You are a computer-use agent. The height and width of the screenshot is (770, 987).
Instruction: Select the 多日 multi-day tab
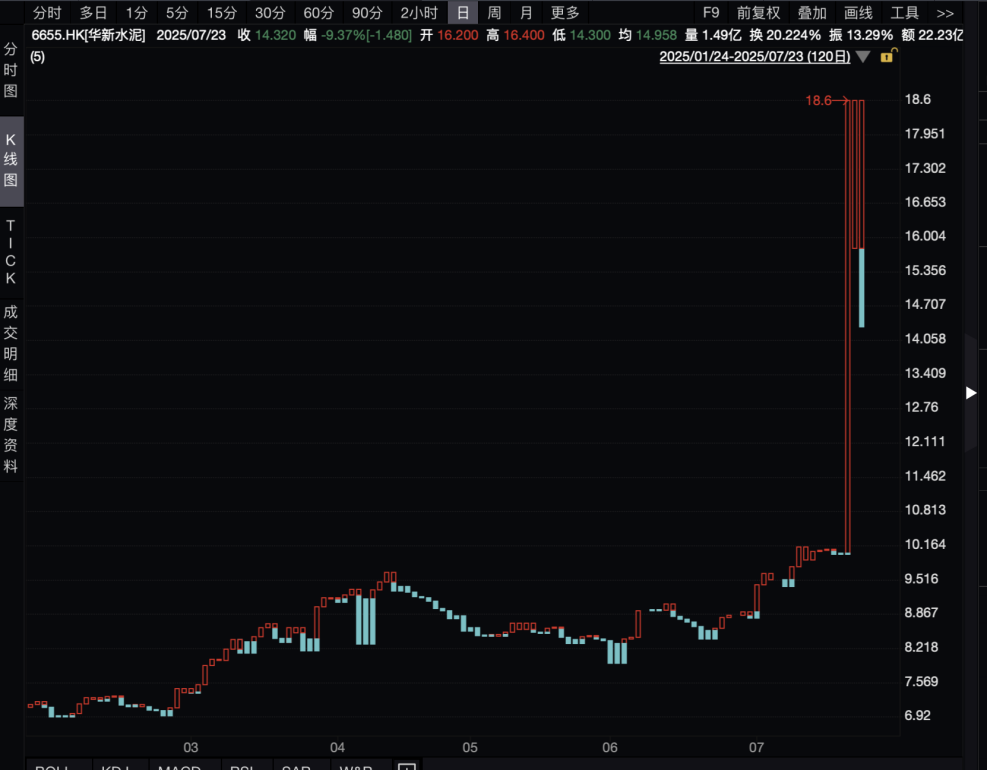tap(93, 13)
